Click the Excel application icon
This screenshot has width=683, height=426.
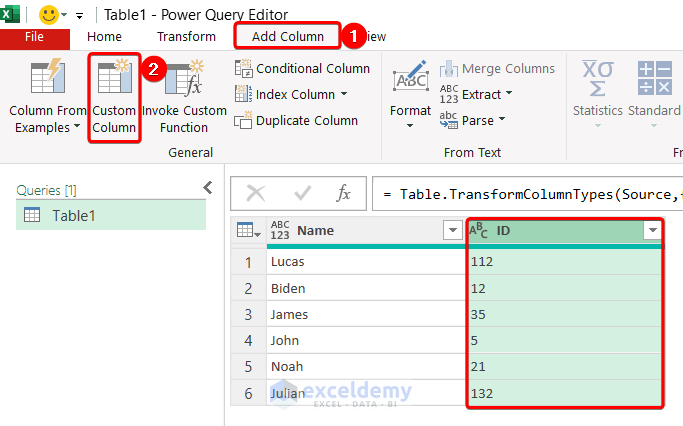16,15
